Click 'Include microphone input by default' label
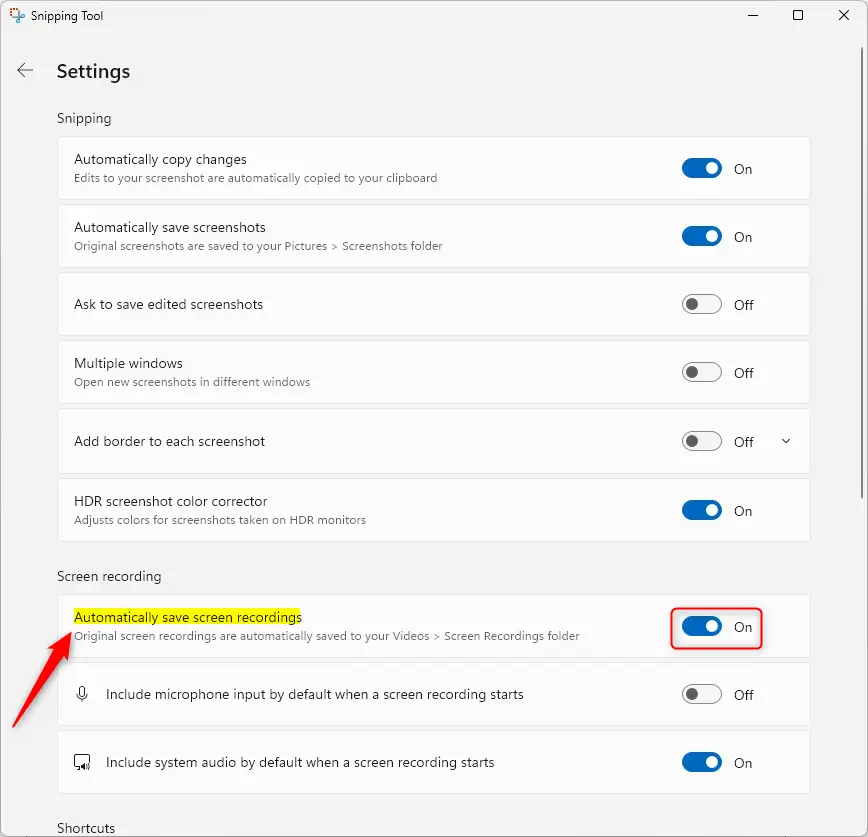Viewport: 868px width, 837px height. [314, 695]
